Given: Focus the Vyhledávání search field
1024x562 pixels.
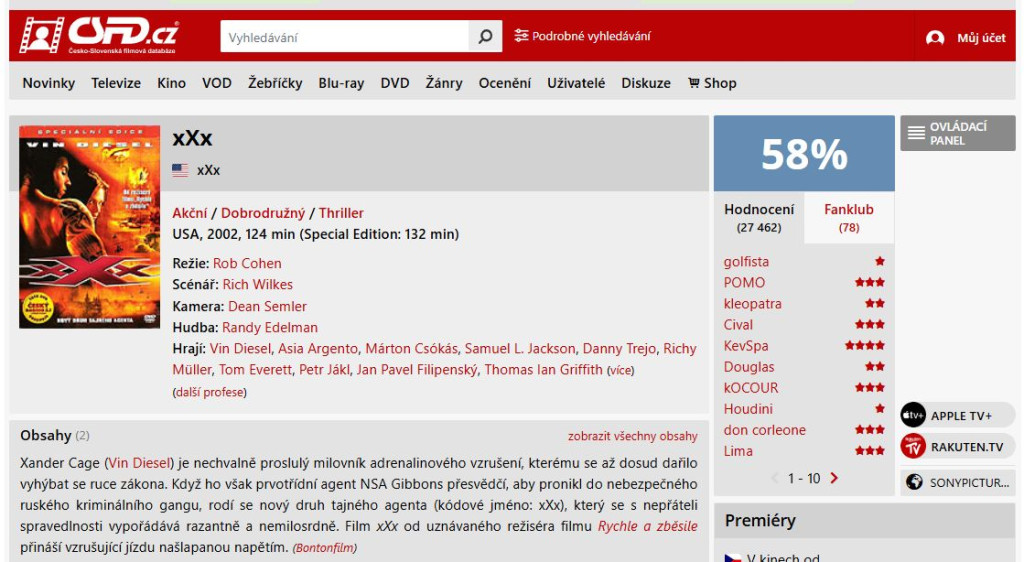Looking at the screenshot, I should [344, 37].
